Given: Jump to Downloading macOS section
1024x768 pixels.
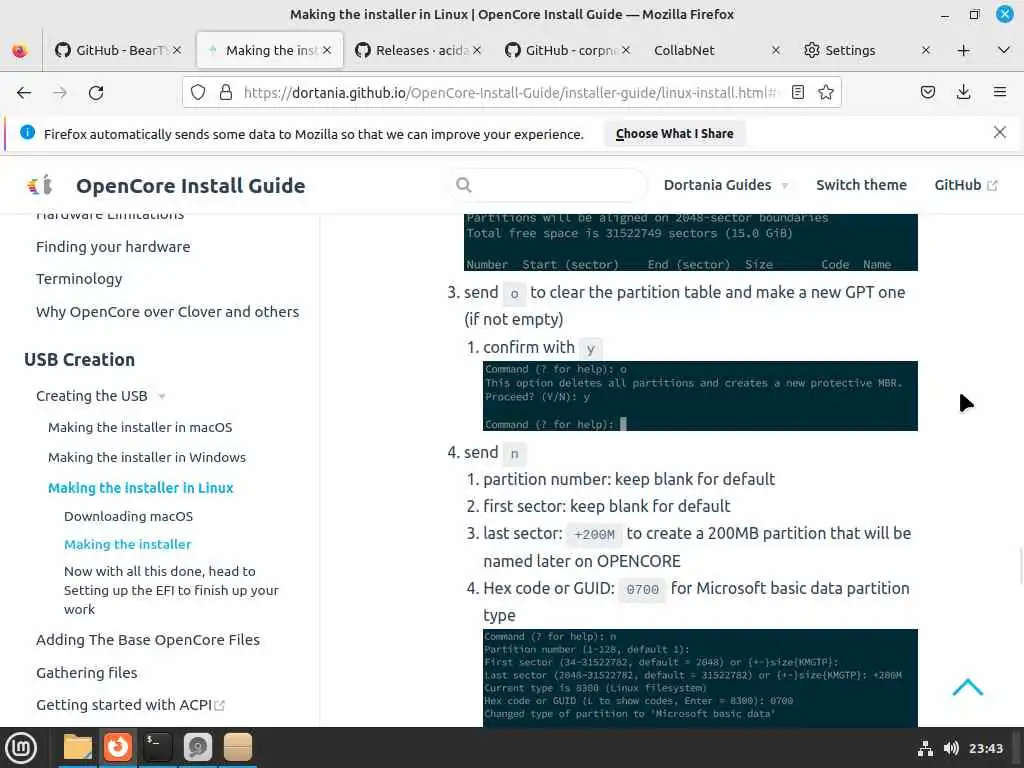Looking at the screenshot, I should click(x=128, y=516).
